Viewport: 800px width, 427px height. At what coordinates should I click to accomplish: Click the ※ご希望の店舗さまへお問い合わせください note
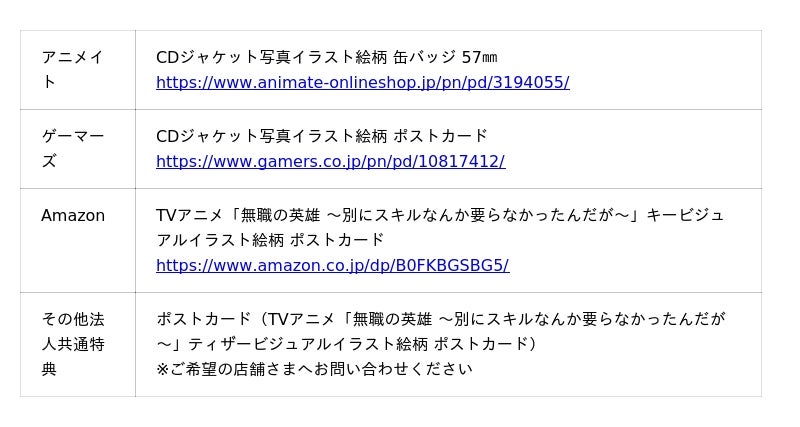[314, 369]
